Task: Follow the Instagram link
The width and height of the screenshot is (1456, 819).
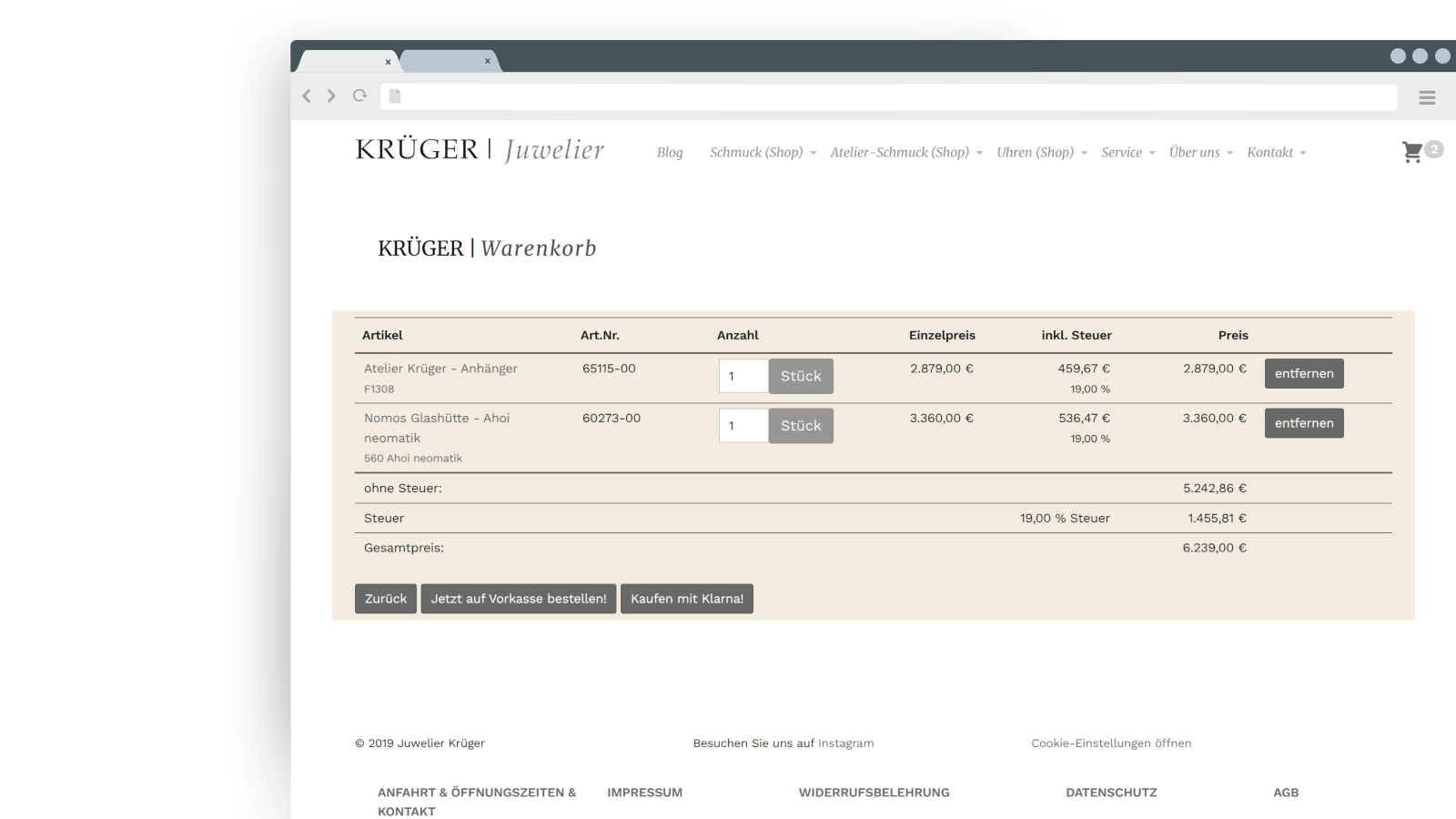Action: [845, 743]
